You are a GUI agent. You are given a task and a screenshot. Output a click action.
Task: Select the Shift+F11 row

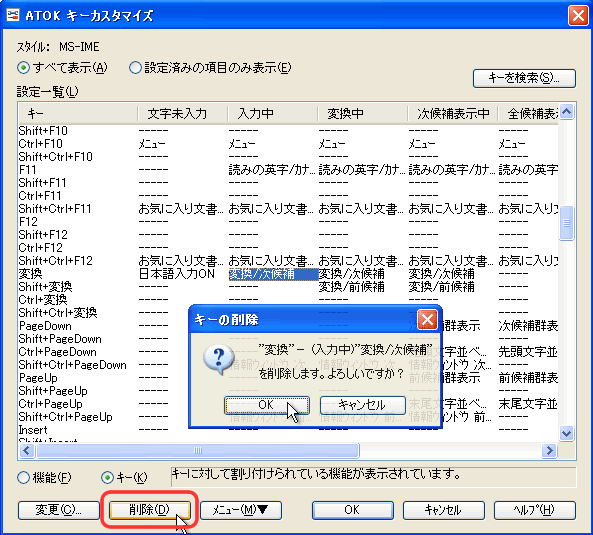point(288,183)
